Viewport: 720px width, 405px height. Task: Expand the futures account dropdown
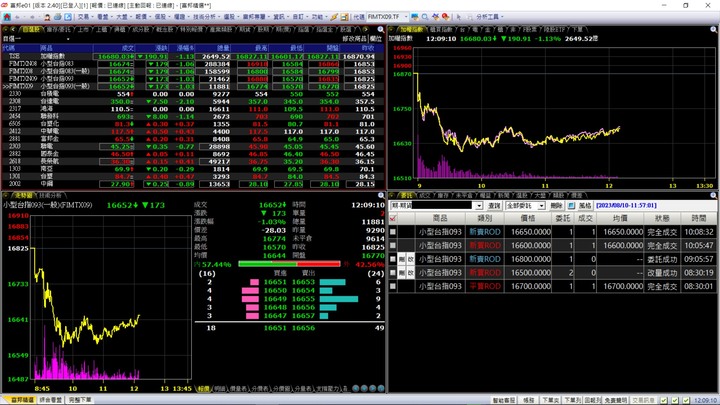click(478, 206)
